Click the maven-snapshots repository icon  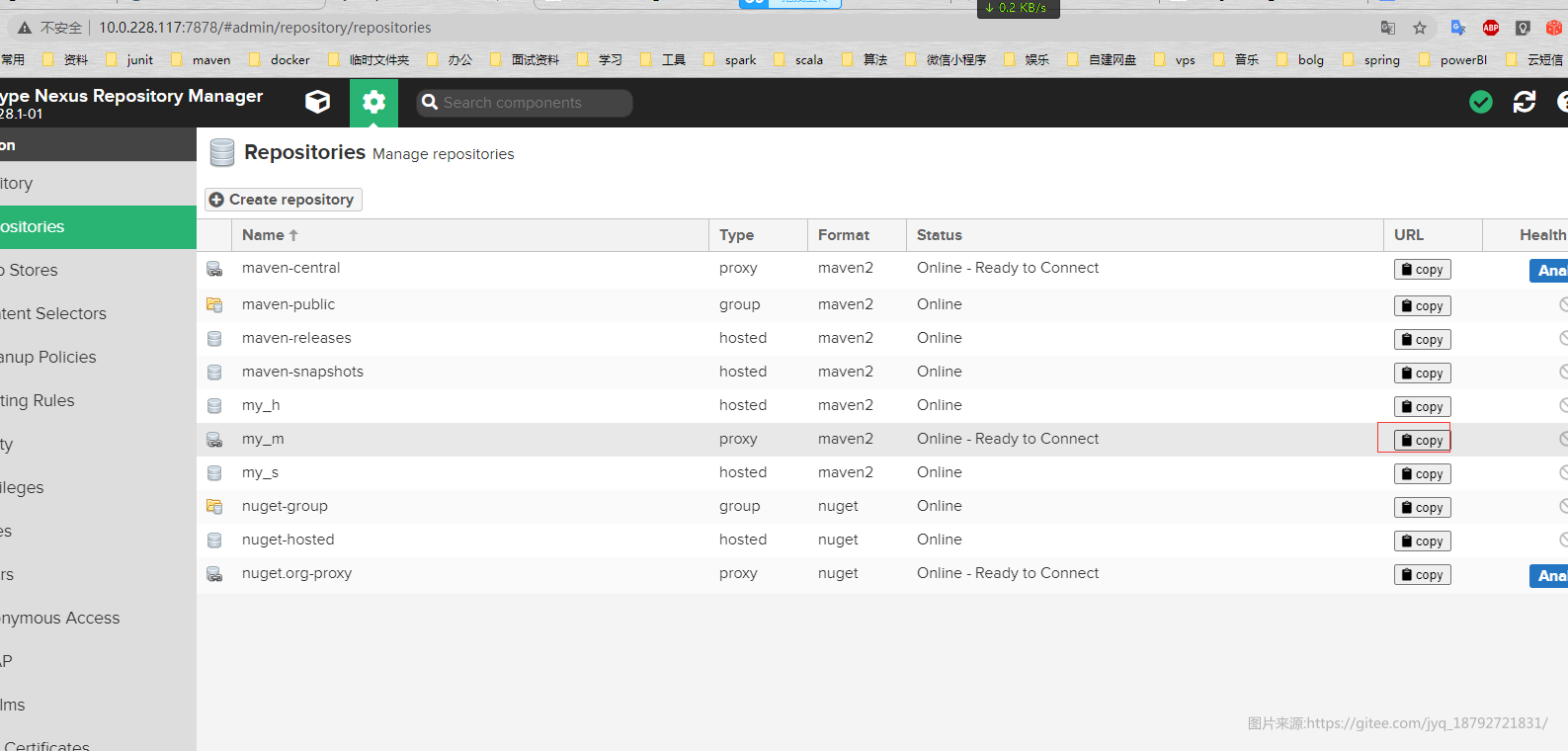[x=214, y=372]
